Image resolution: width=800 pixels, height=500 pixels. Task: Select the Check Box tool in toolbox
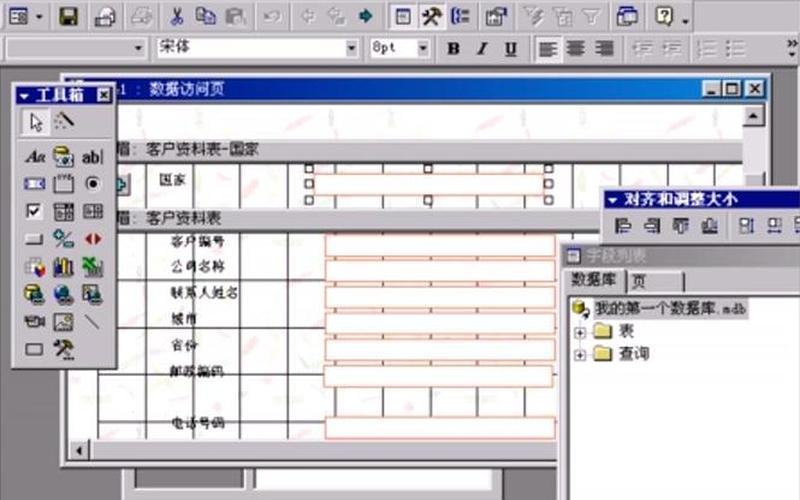pyautogui.click(x=35, y=211)
